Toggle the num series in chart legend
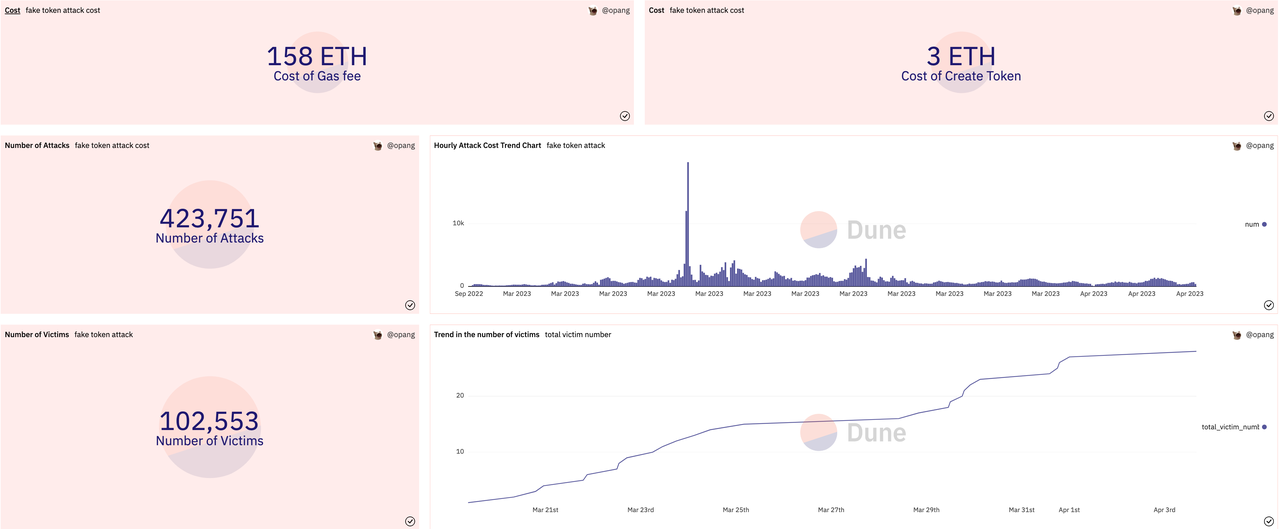Viewport: 1280px width, 529px height. point(1254,225)
